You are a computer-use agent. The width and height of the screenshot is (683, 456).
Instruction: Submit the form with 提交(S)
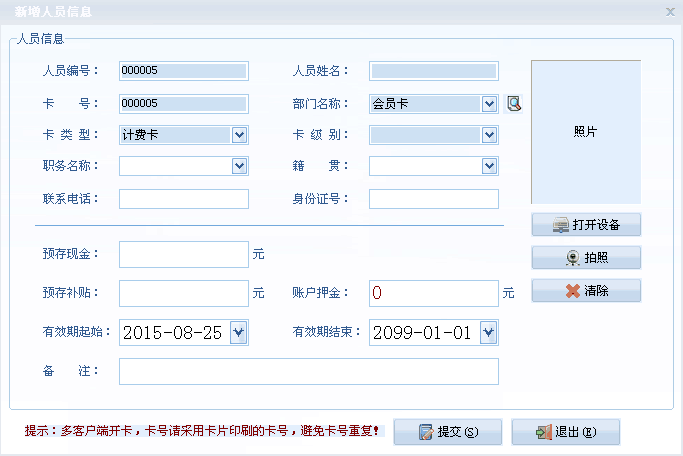pos(447,432)
